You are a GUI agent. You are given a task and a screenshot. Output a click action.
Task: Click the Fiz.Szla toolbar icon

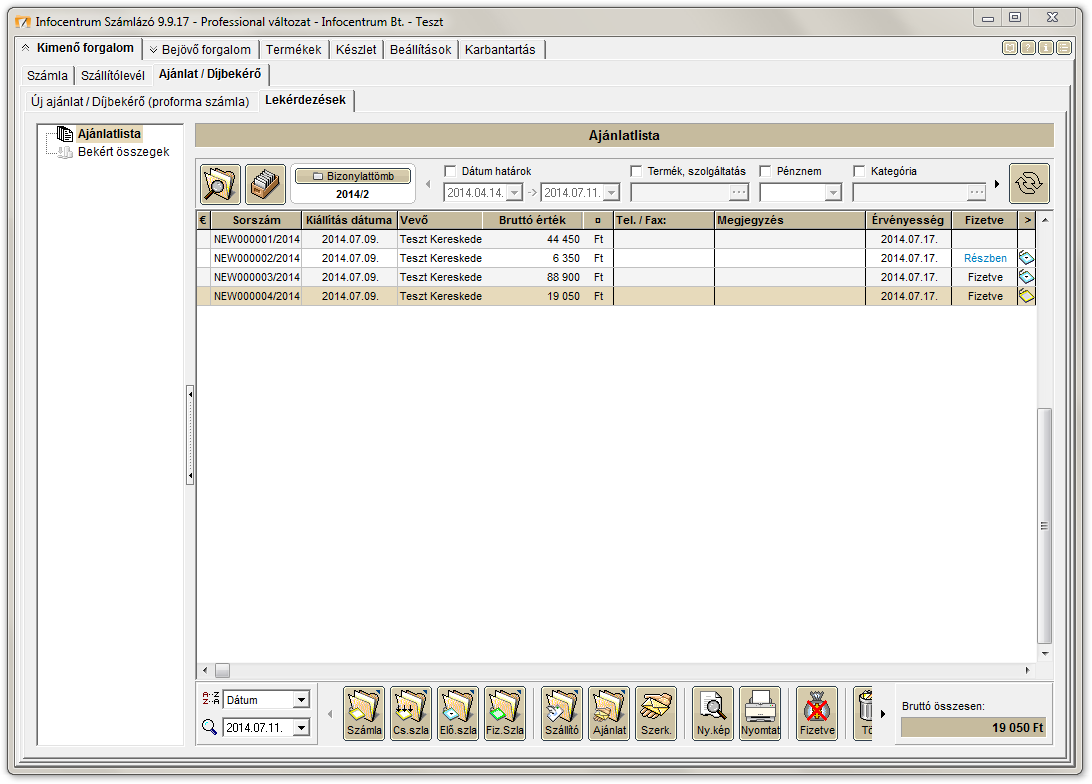coord(505,714)
